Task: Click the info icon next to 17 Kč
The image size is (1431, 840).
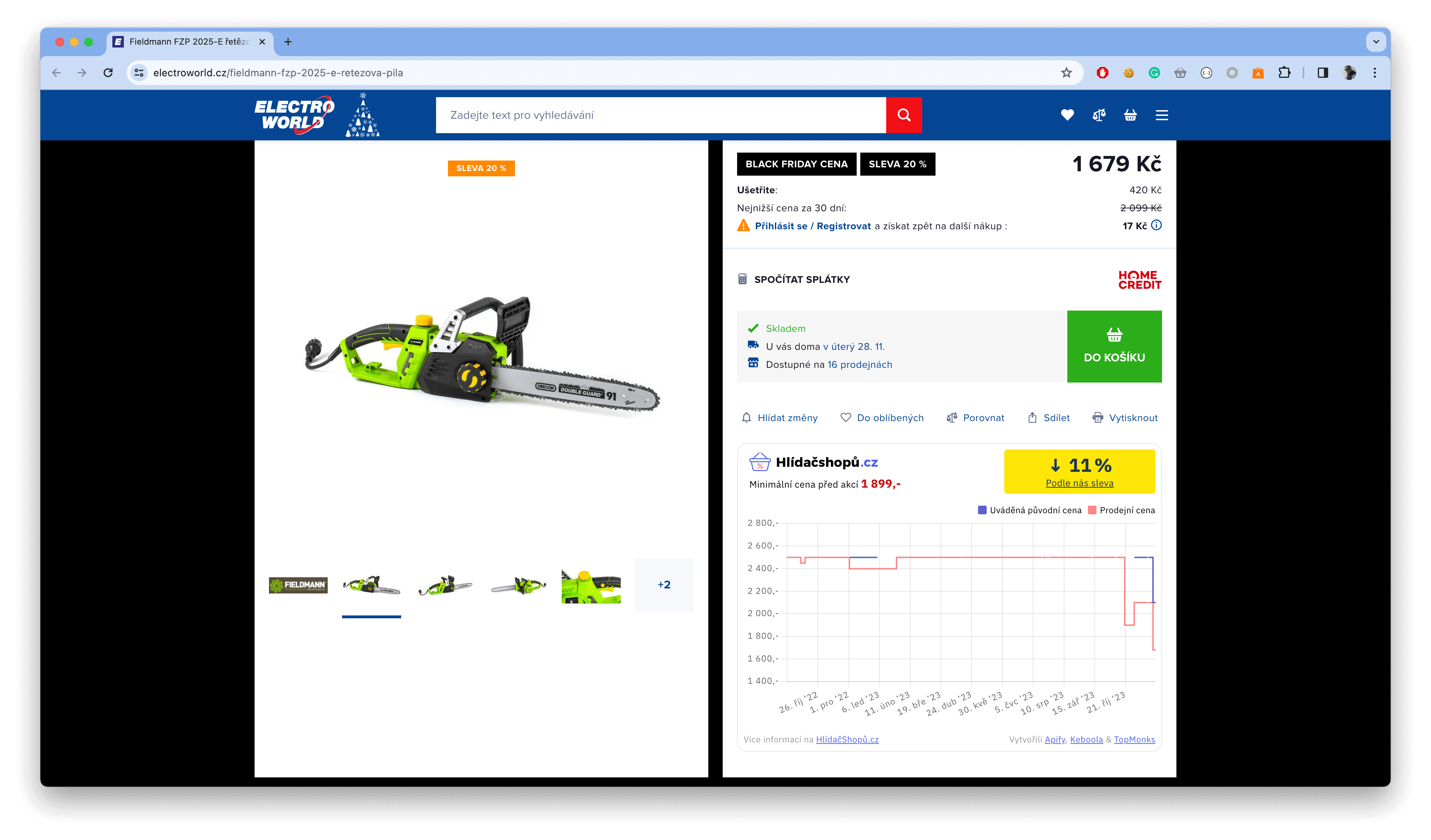Action: coord(1157,225)
